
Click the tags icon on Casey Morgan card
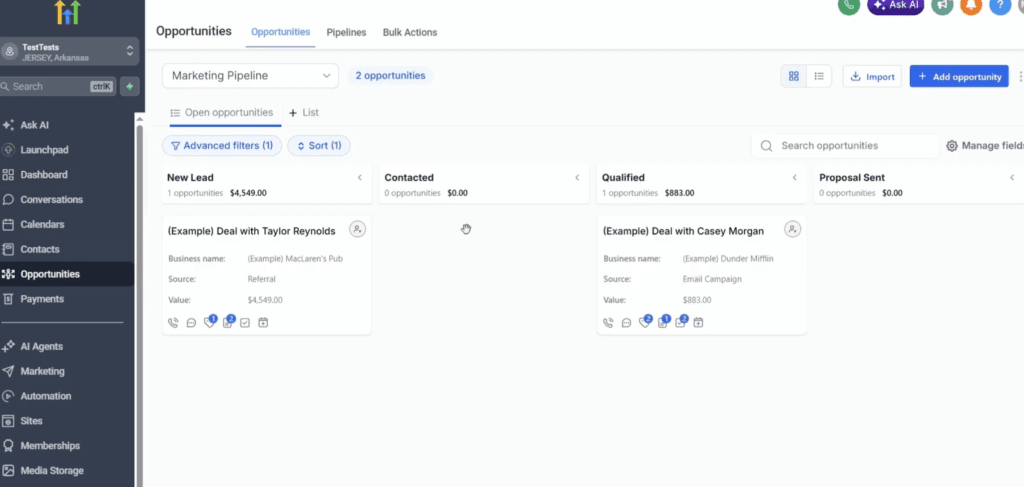645,322
